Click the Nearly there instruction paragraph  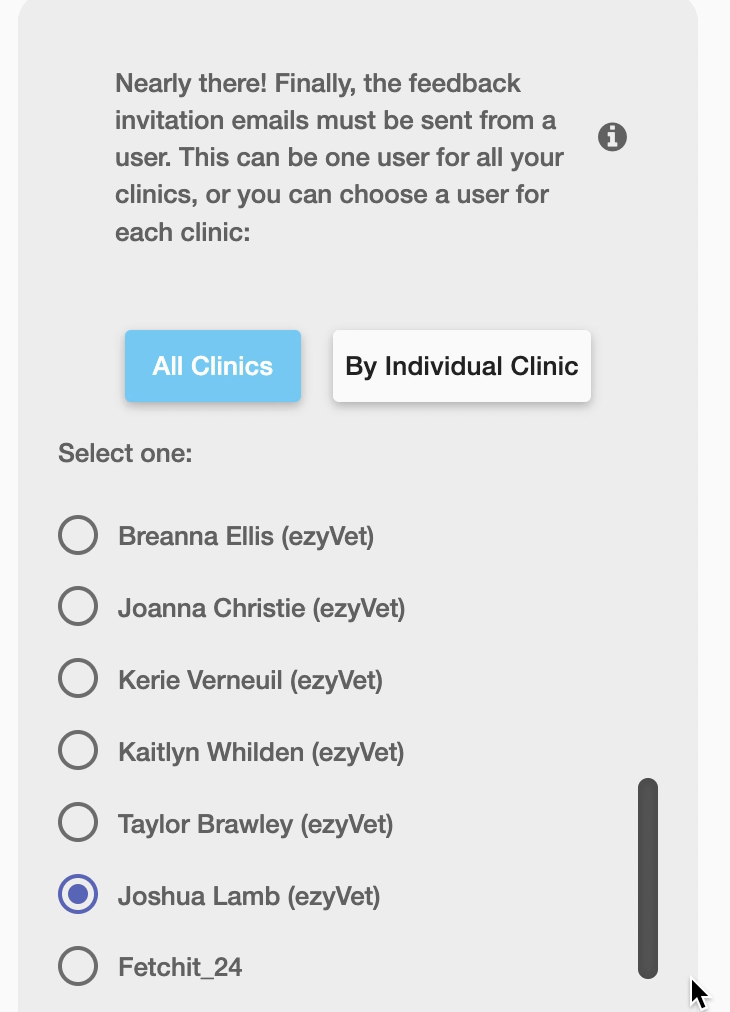click(x=340, y=157)
